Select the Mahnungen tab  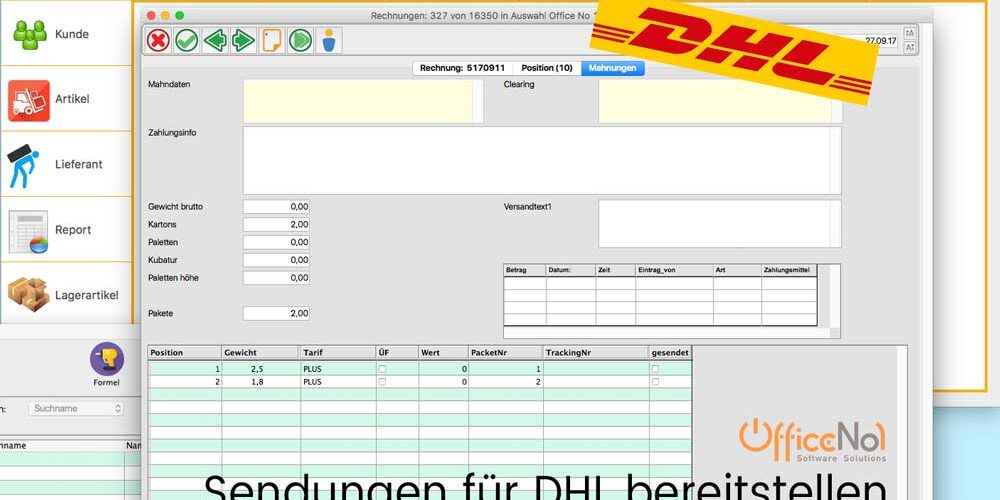click(x=613, y=68)
